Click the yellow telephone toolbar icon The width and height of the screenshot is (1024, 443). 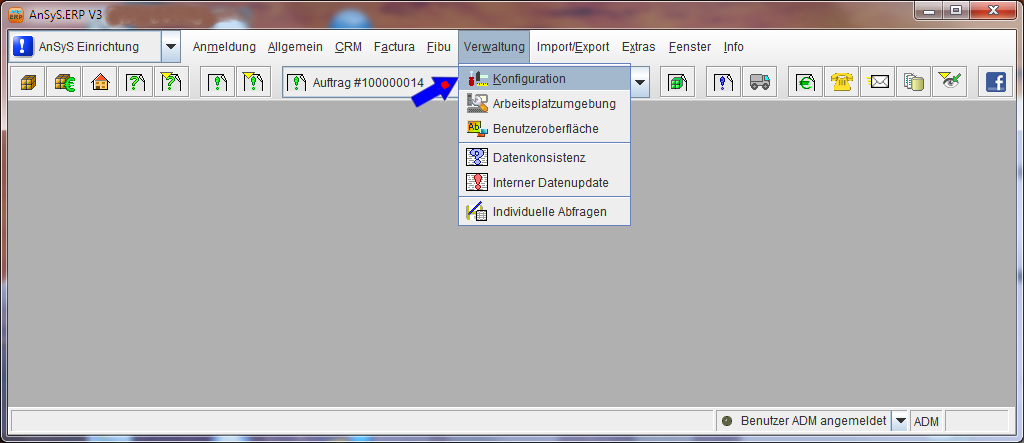pyautogui.click(x=842, y=83)
